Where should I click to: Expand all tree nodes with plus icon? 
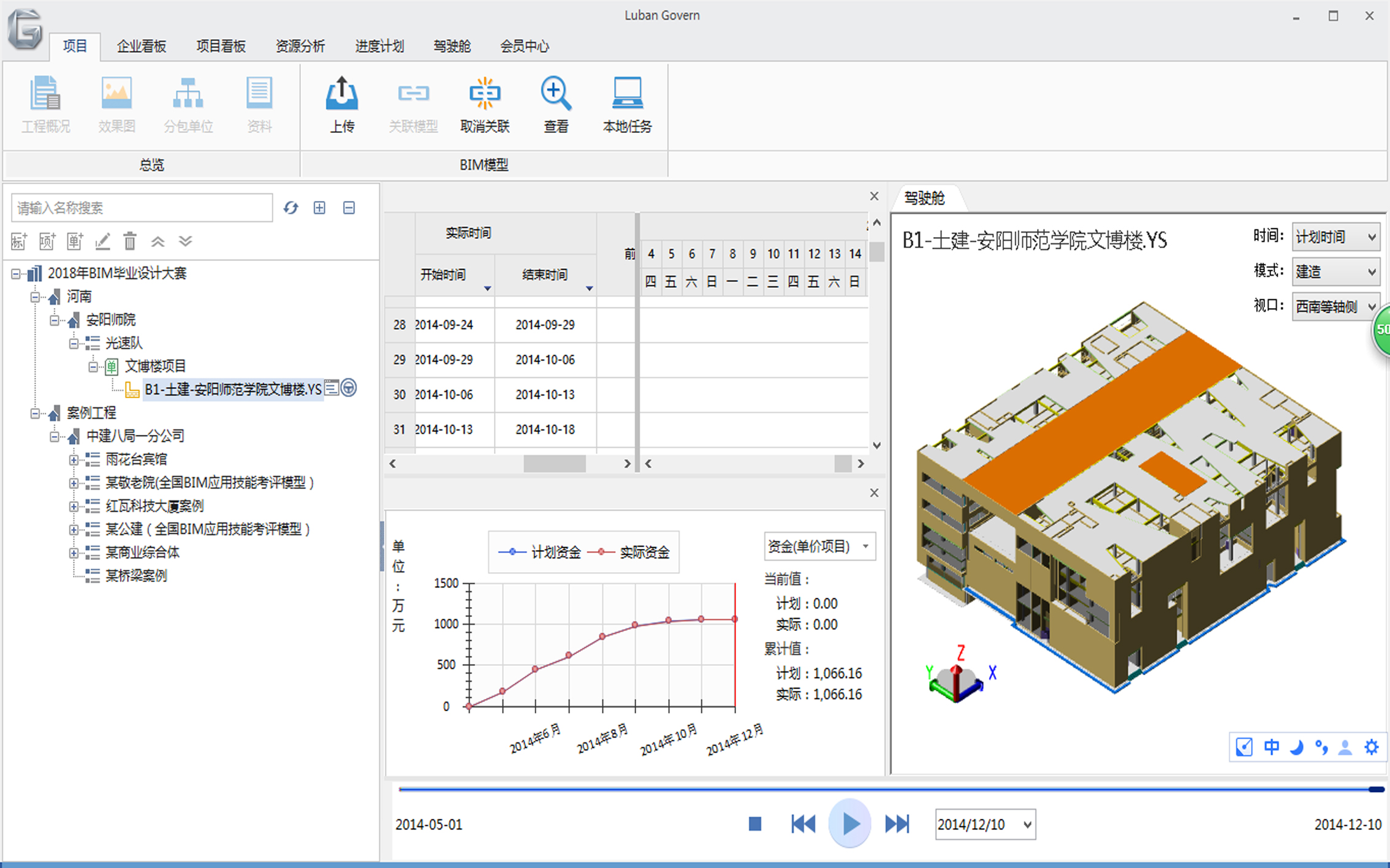(319, 208)
